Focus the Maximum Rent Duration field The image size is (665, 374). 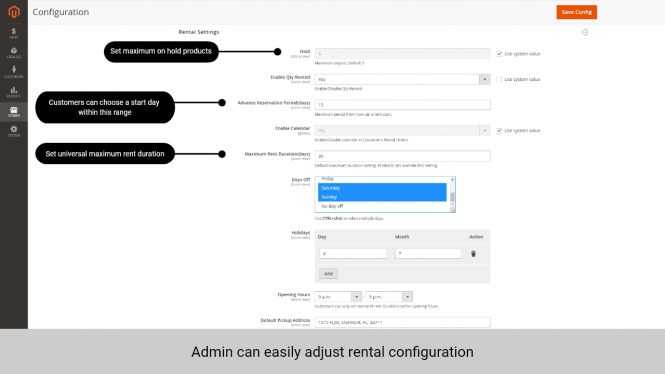(402, 156)
